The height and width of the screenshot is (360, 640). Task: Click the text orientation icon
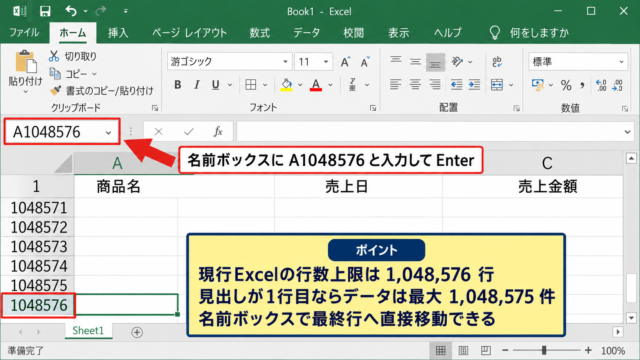[457, 62]
